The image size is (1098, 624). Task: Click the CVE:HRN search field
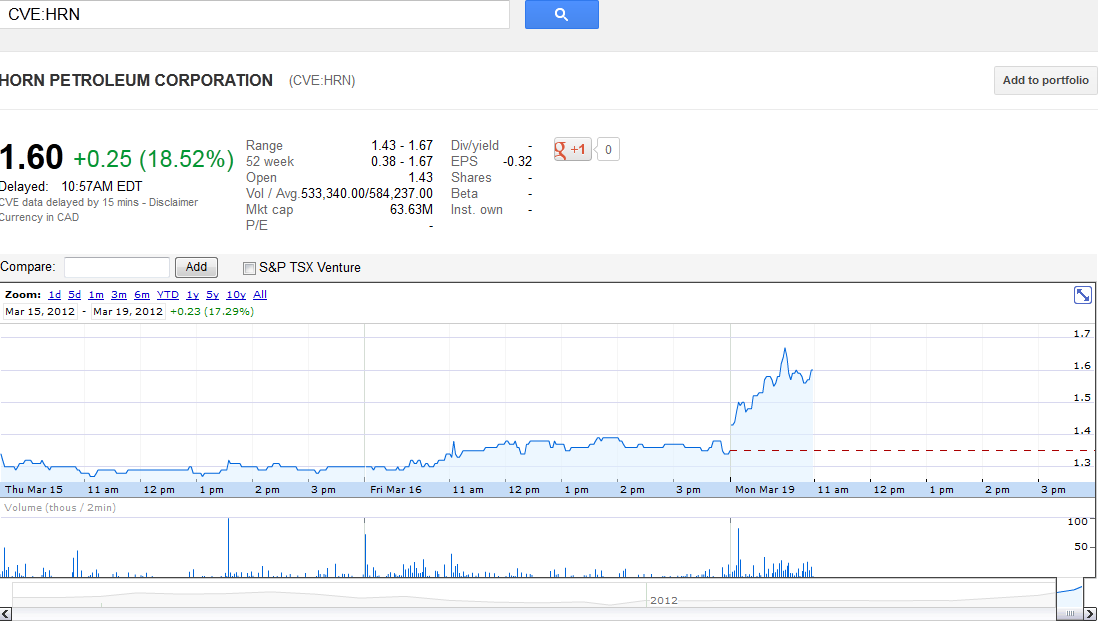(254, 15)
